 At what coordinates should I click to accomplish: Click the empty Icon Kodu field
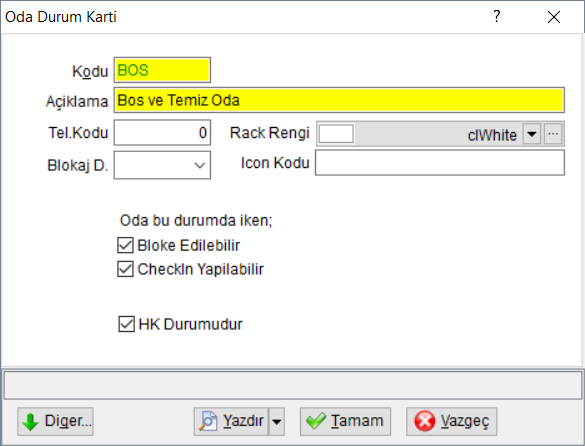coord(440,163)
